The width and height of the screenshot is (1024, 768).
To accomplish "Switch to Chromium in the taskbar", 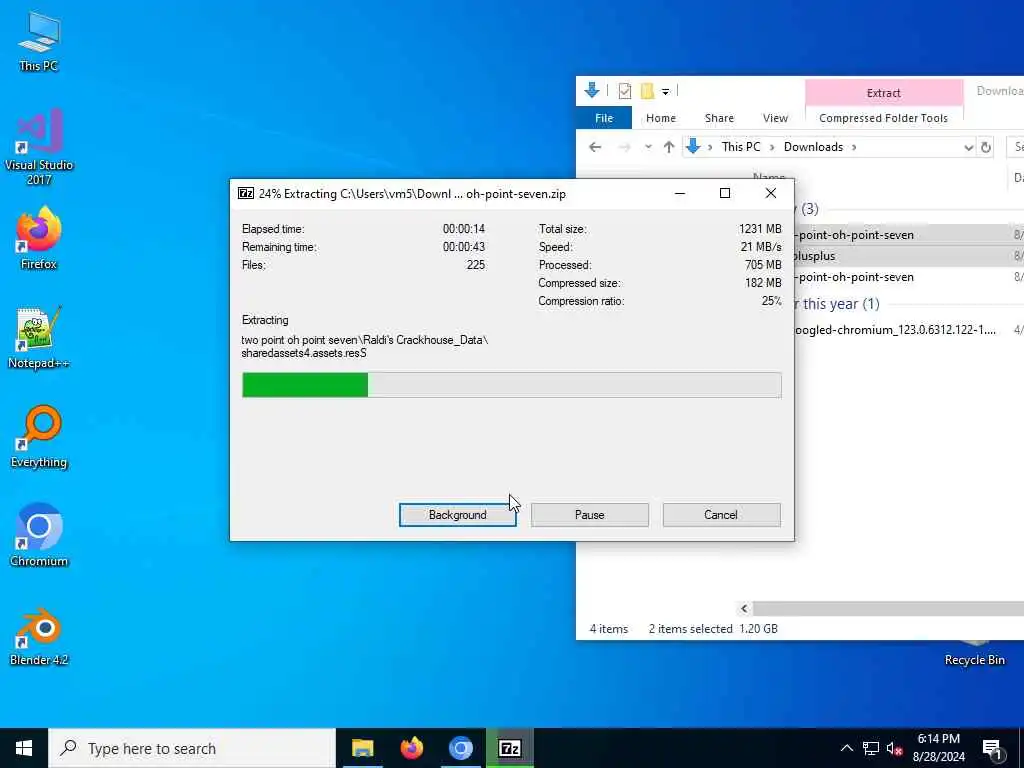I will click(460, 748).
